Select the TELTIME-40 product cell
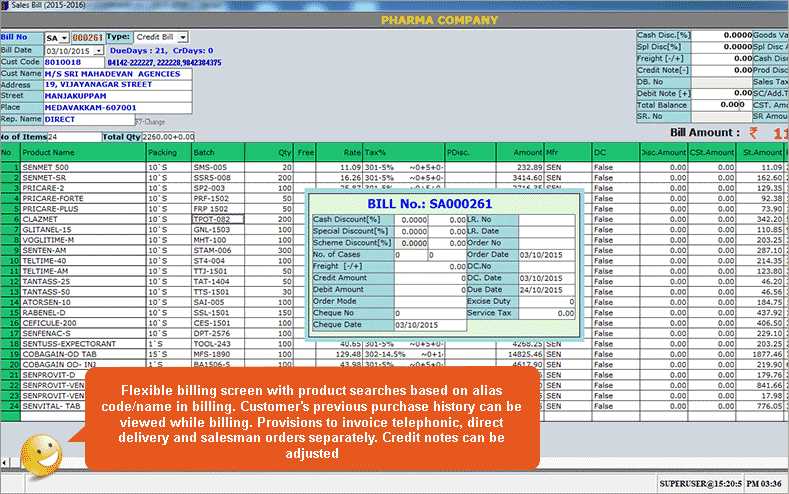 click(x=83, y=261)
